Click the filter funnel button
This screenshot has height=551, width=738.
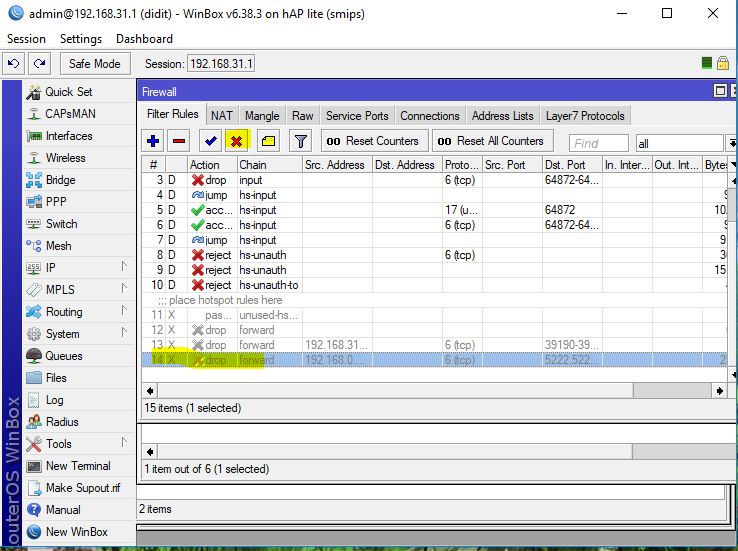coord(301,141)
